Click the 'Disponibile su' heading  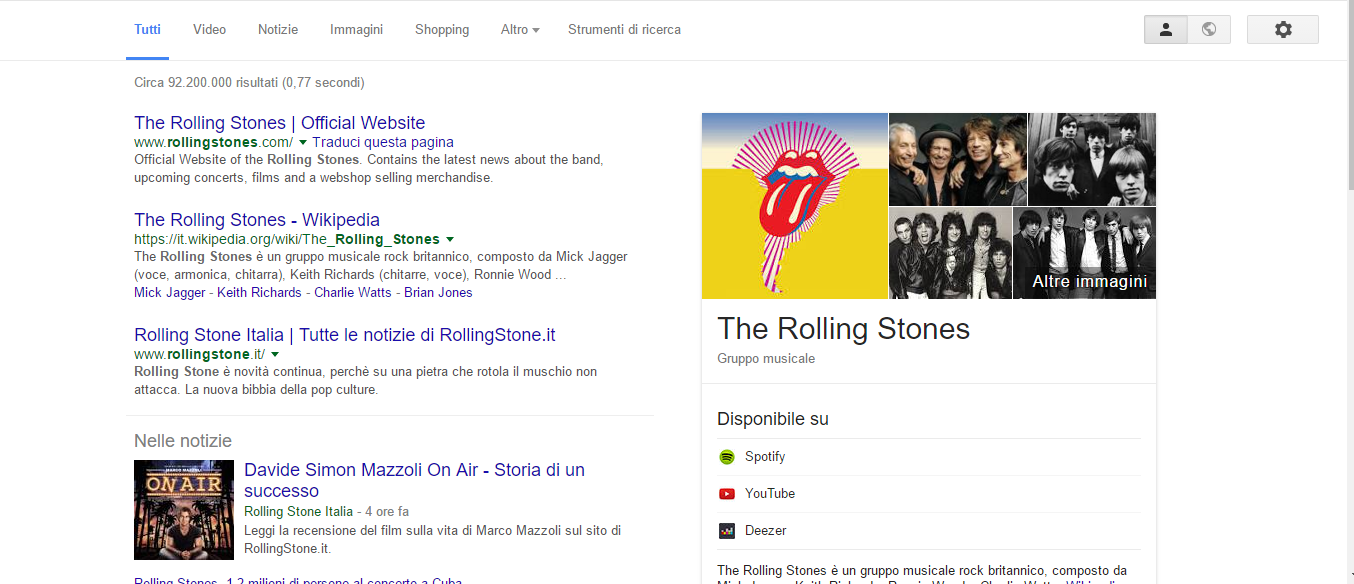point(773,419)
